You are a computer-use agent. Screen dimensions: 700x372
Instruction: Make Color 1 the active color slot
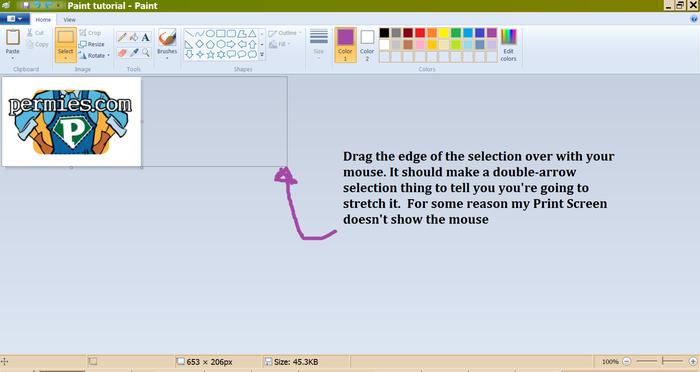point(345,45)
